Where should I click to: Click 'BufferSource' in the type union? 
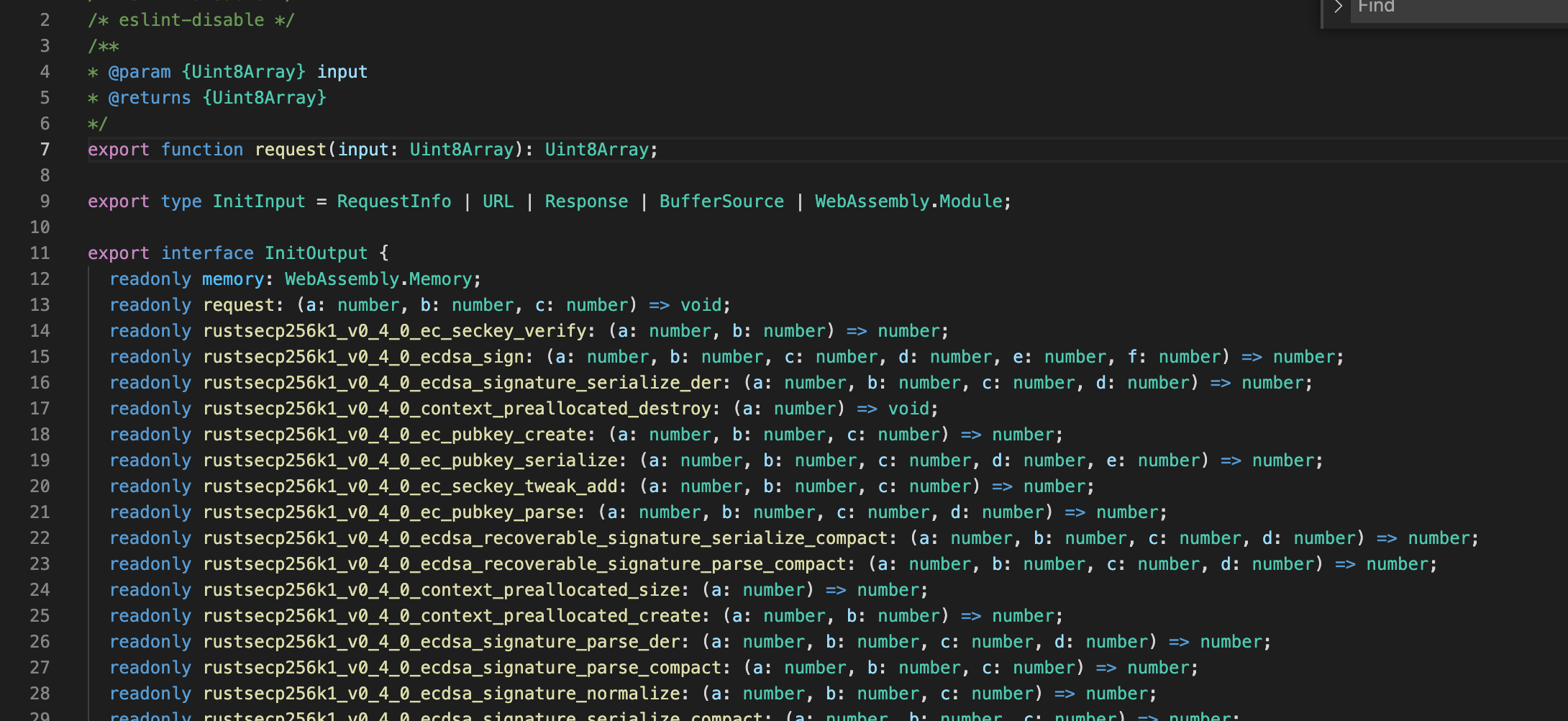(721, 201)
